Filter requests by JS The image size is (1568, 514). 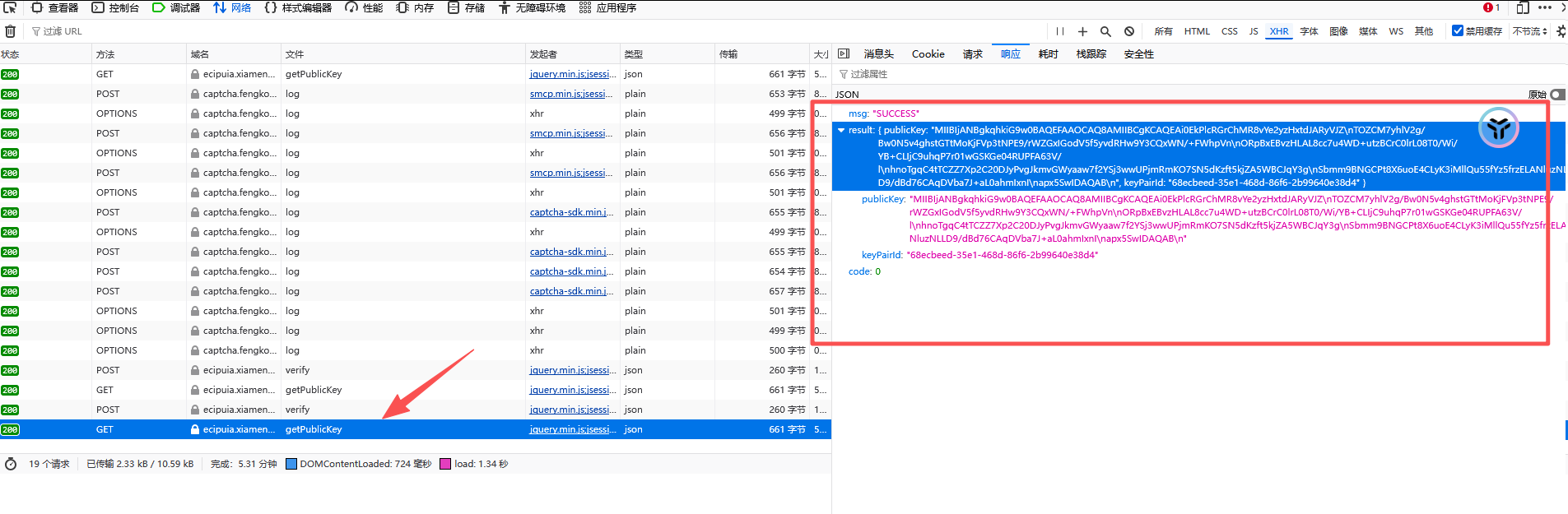click(1254, 31)
